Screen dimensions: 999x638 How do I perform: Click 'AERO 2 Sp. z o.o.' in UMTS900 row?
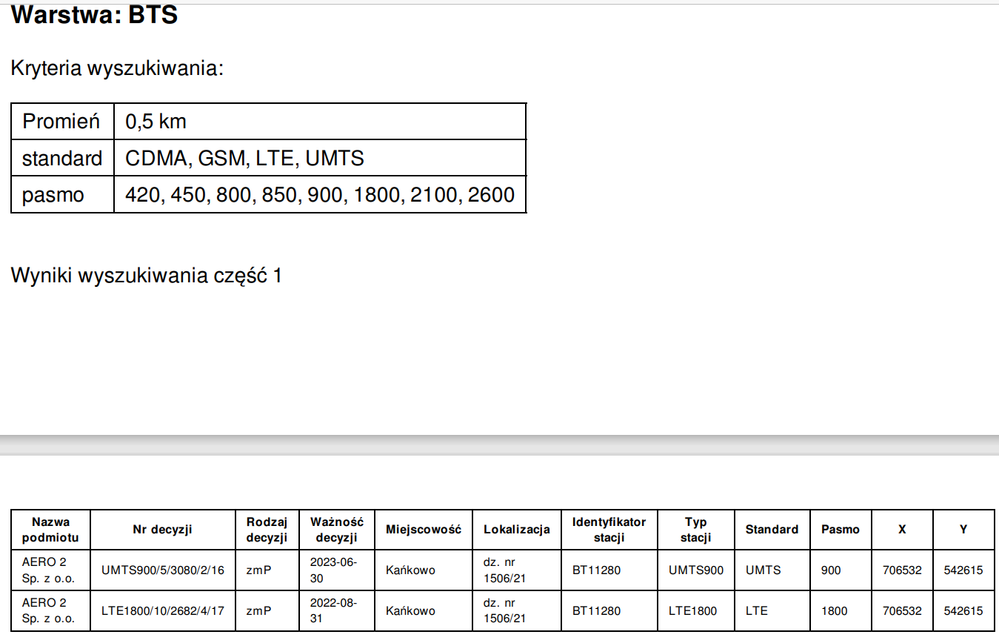click(48, 570)
